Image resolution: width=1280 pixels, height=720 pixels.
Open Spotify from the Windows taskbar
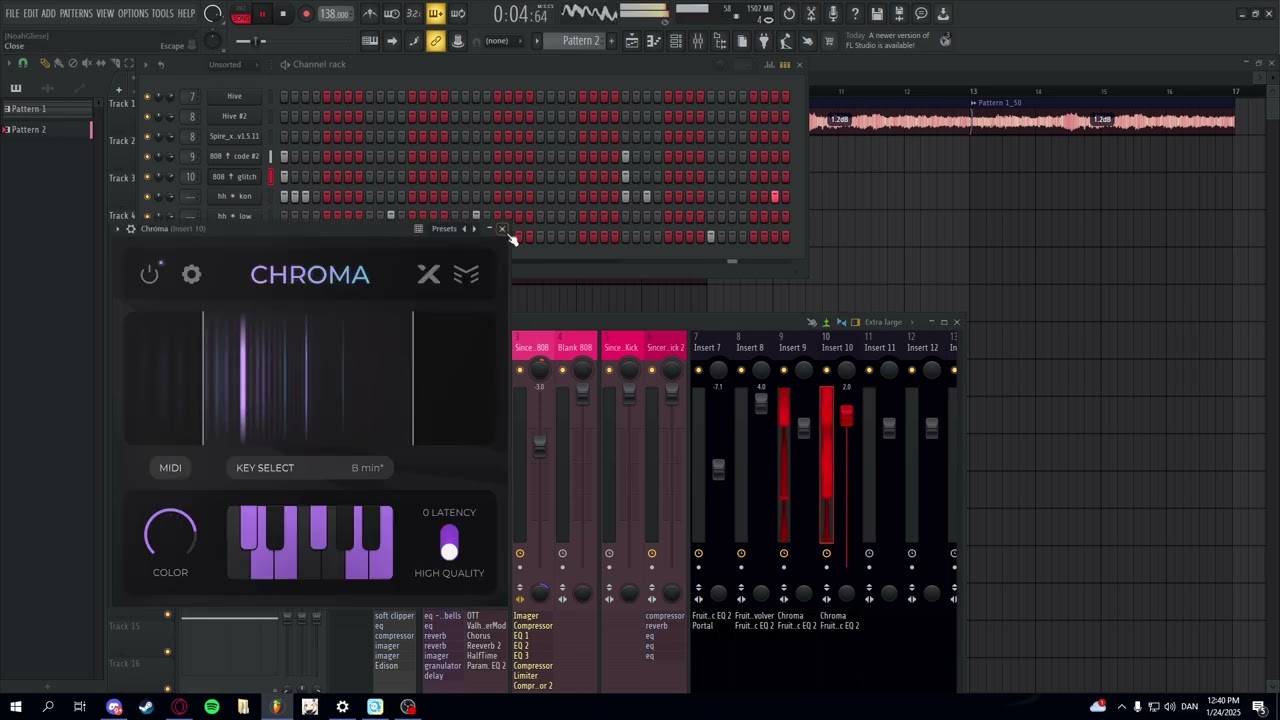pos(212,707)
